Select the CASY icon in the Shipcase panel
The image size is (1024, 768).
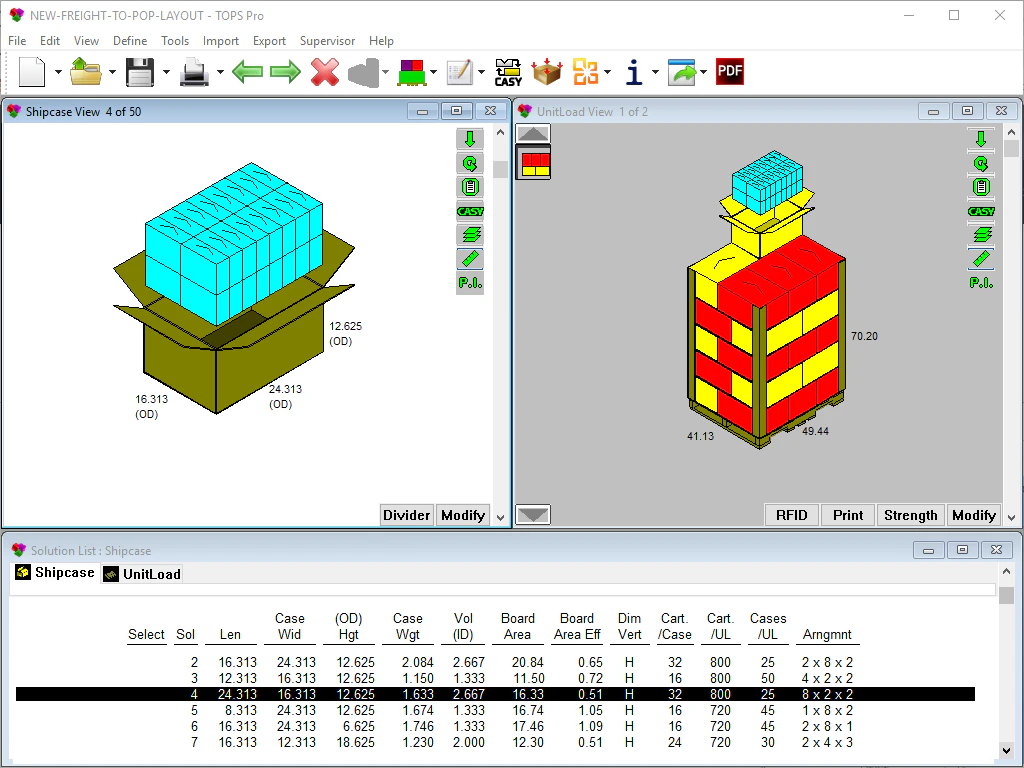pos(470,211)
